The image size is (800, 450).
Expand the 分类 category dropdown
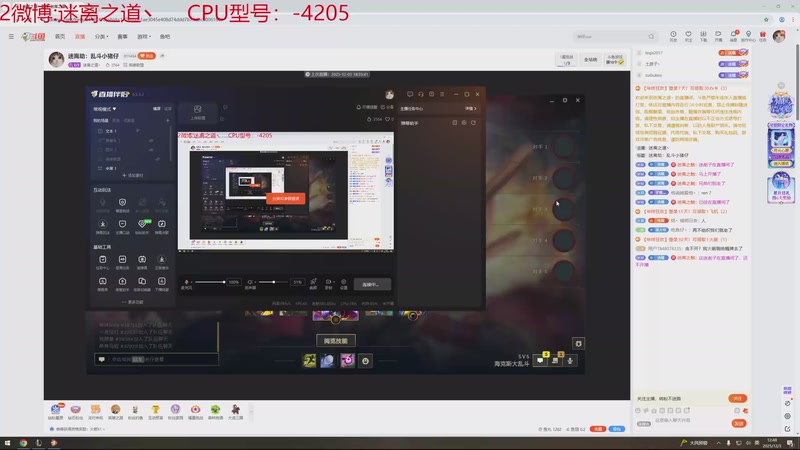tap(101, 37)
